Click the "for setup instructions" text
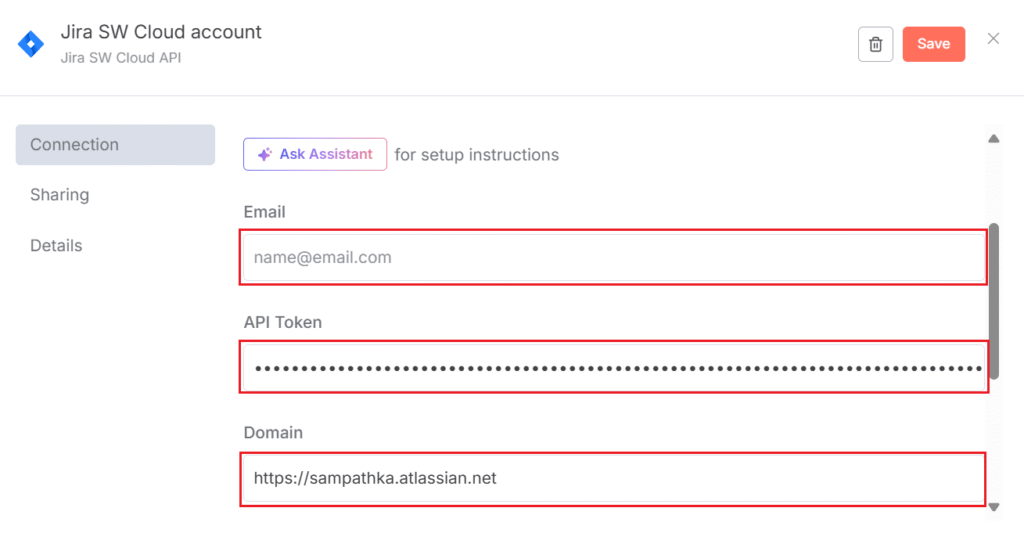The width and height of the screenshot is (1024, 533). click(x=477, y=155)
